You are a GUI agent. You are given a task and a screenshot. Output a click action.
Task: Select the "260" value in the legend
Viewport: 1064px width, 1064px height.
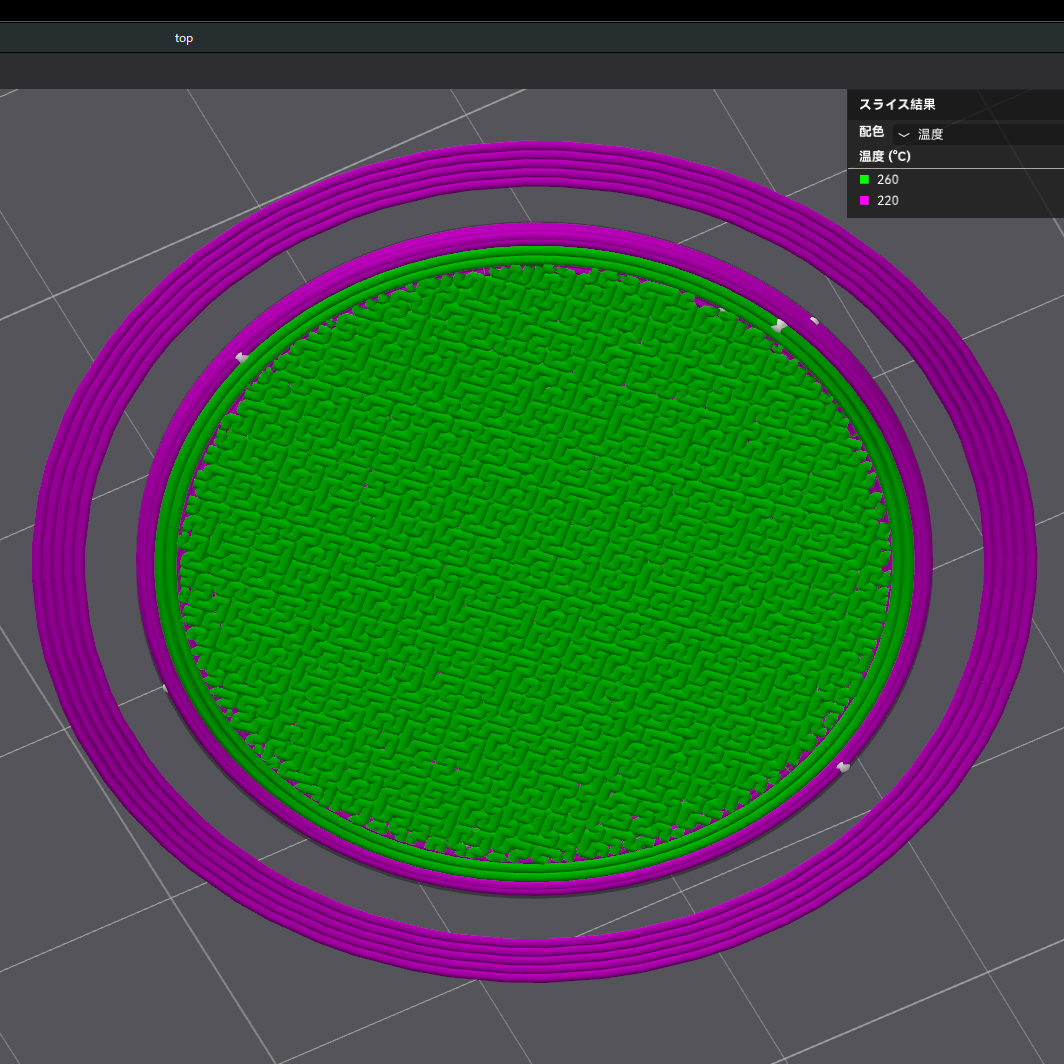coord(888,180)
